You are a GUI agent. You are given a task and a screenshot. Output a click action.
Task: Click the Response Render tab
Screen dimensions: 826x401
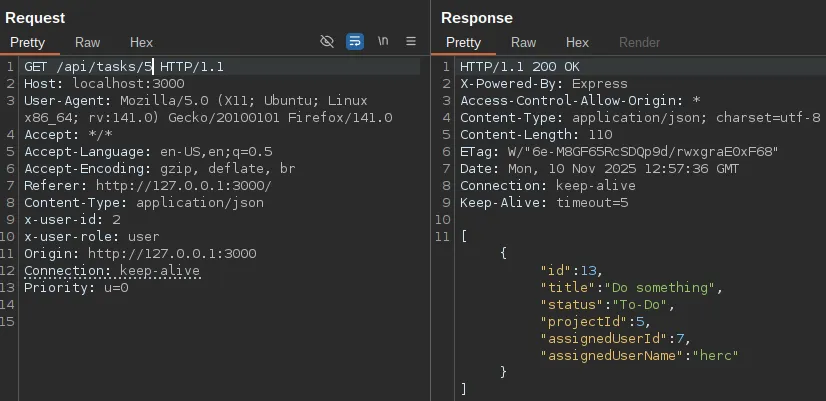(639, 42)
